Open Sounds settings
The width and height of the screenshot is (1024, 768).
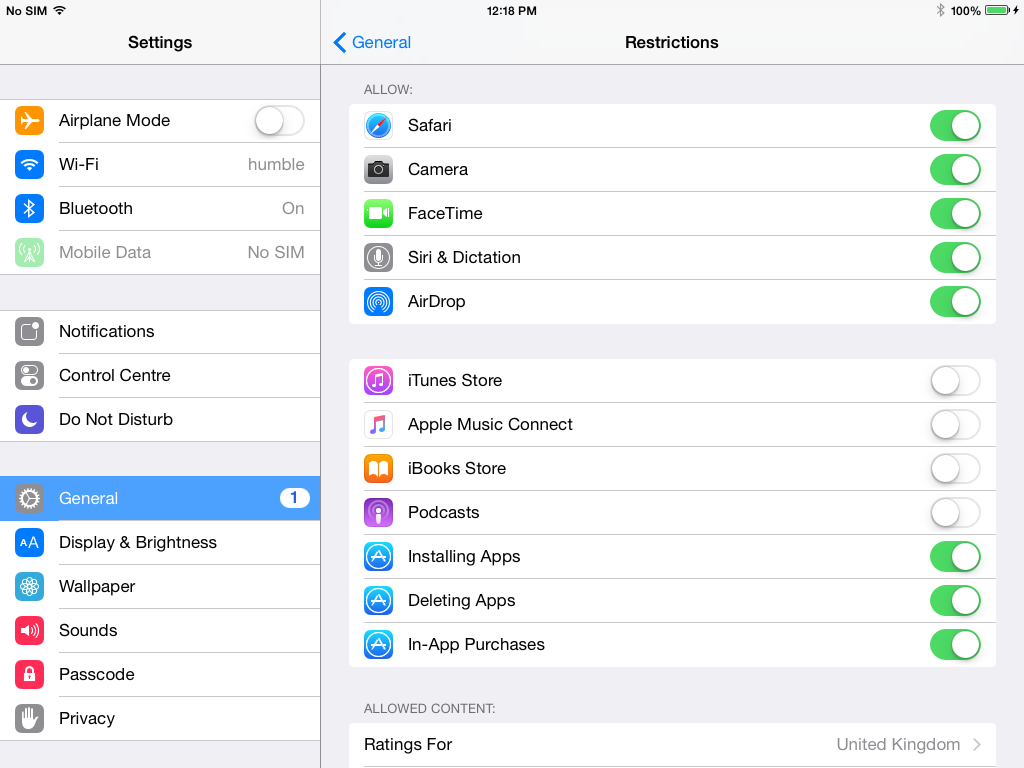[160, 630]
